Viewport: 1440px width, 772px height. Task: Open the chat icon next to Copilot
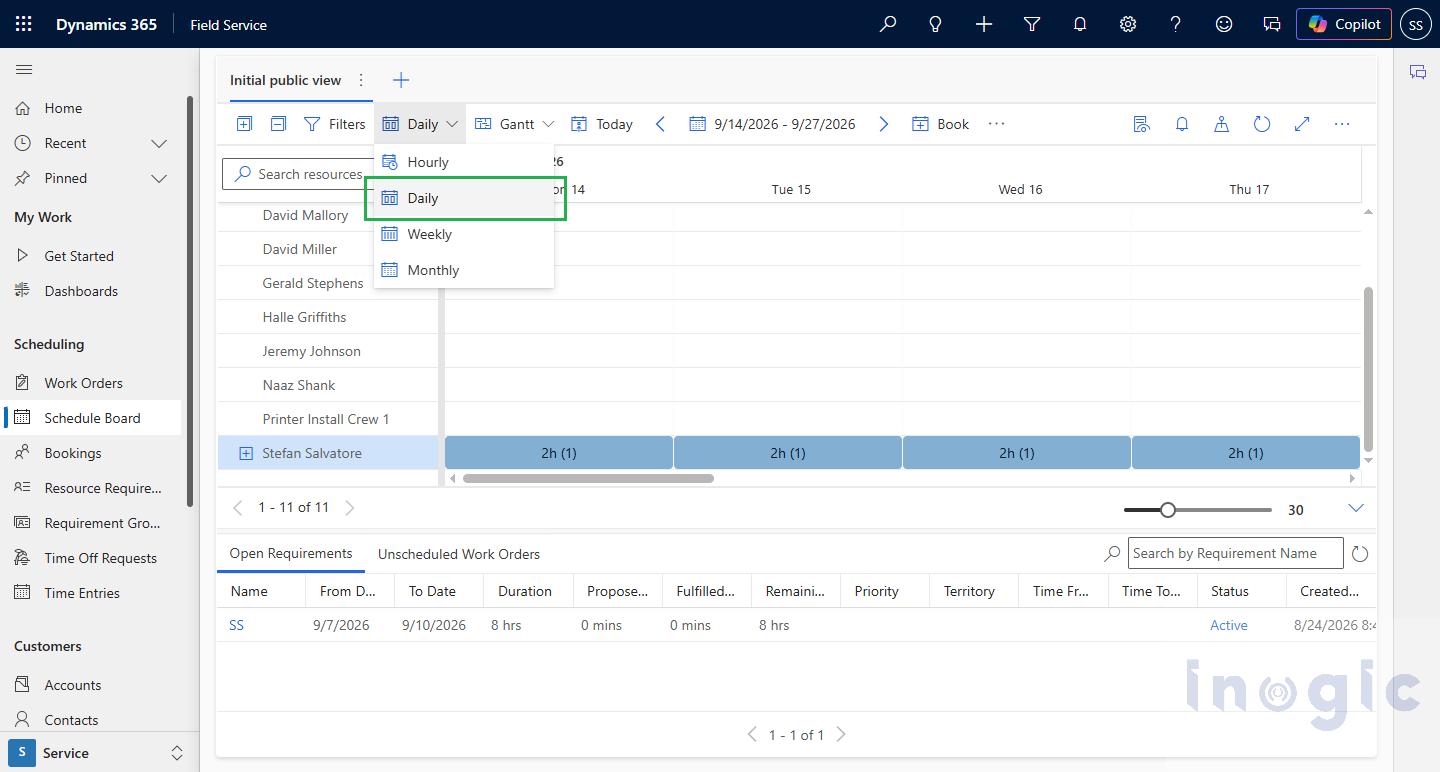tap(1271, 24)
